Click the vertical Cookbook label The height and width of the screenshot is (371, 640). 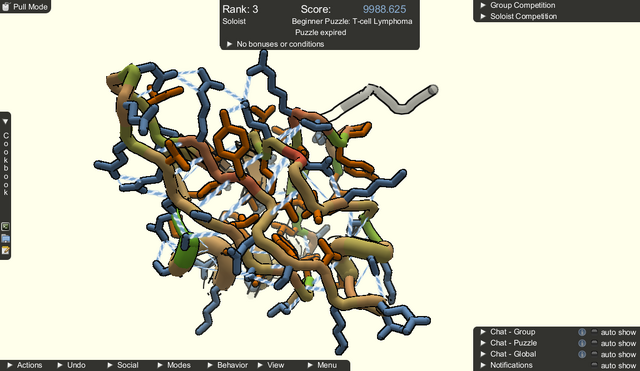click(6, 164)
